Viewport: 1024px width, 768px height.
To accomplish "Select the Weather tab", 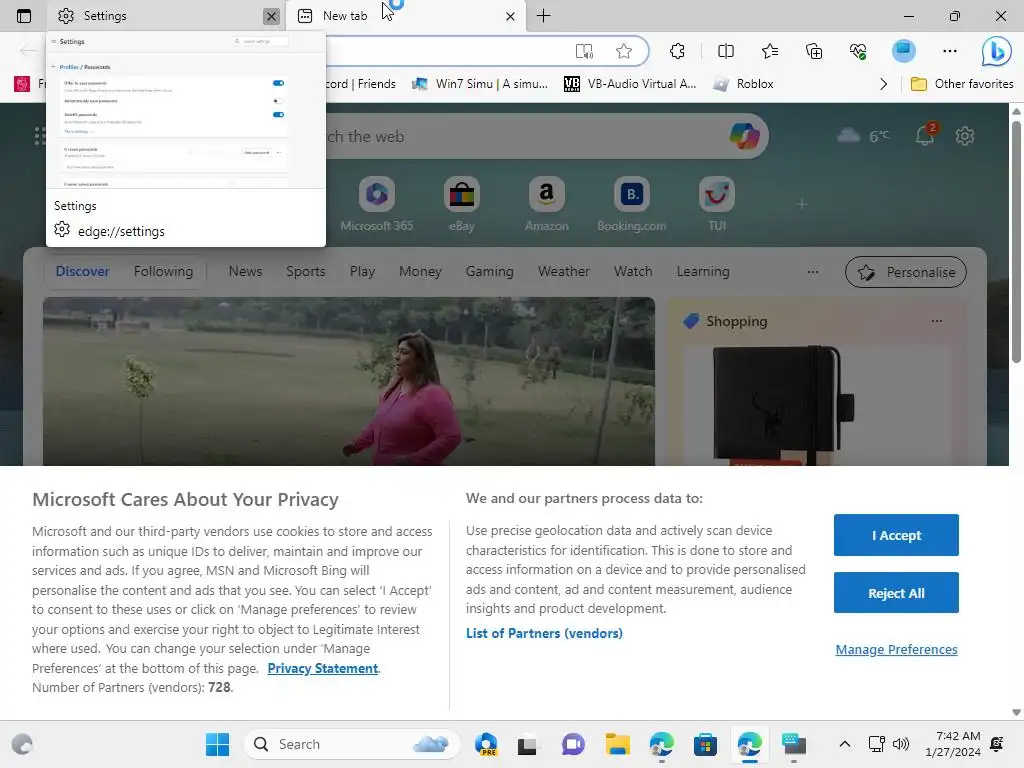I will [x=564, y=271].
